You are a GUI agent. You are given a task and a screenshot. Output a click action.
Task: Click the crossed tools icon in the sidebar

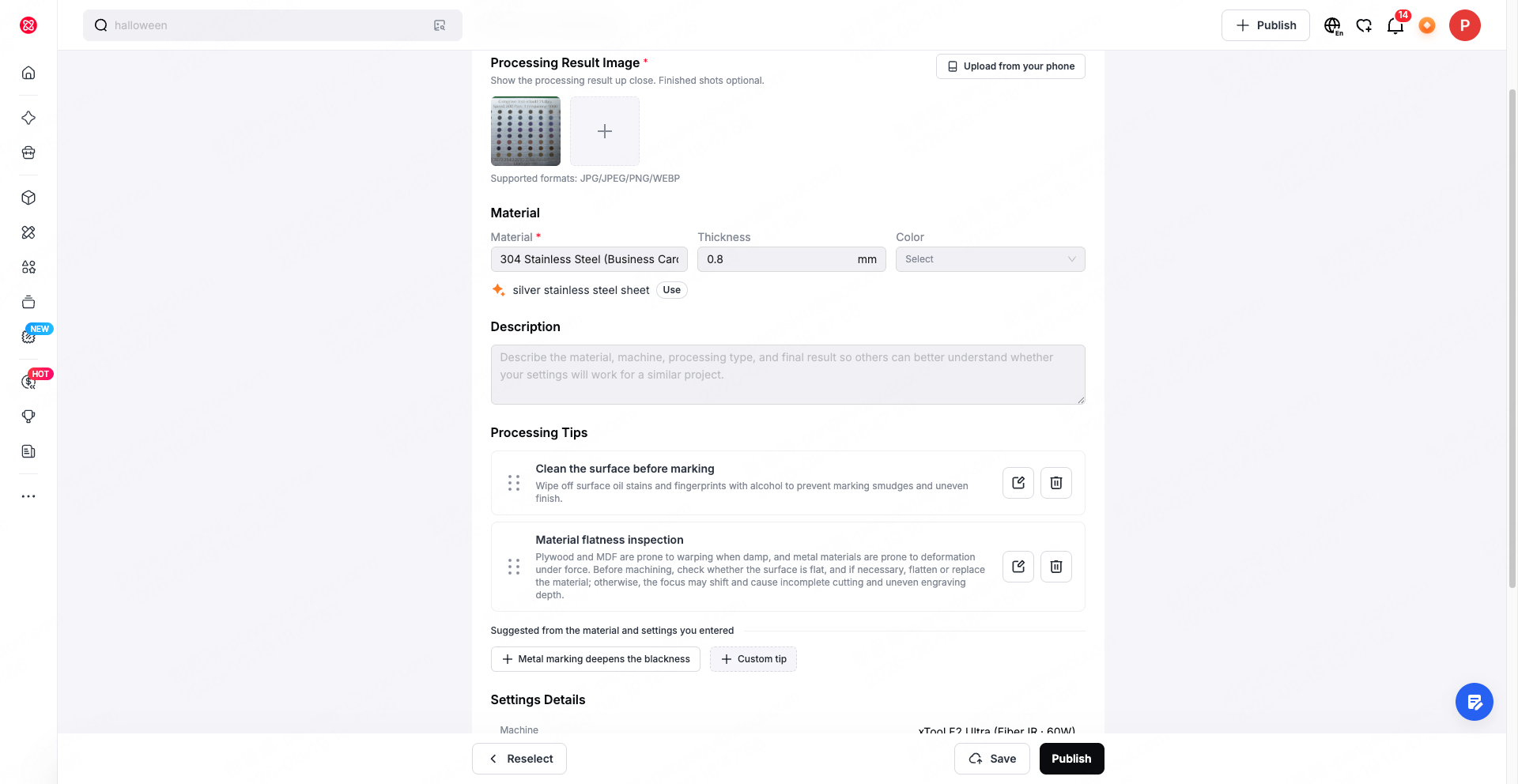pyautogui.click(x=28, y=232)
